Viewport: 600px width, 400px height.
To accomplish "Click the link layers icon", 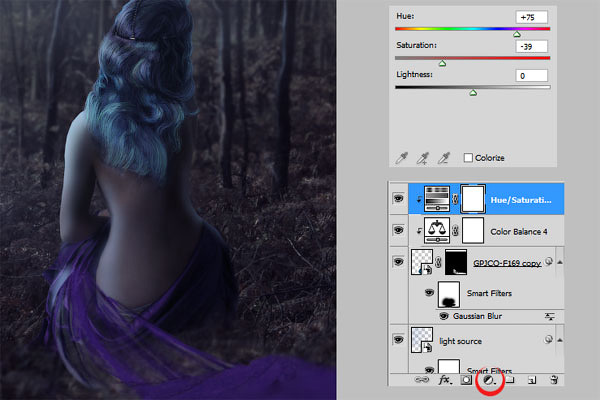I will pyautogui.click(x=422, y=380).
